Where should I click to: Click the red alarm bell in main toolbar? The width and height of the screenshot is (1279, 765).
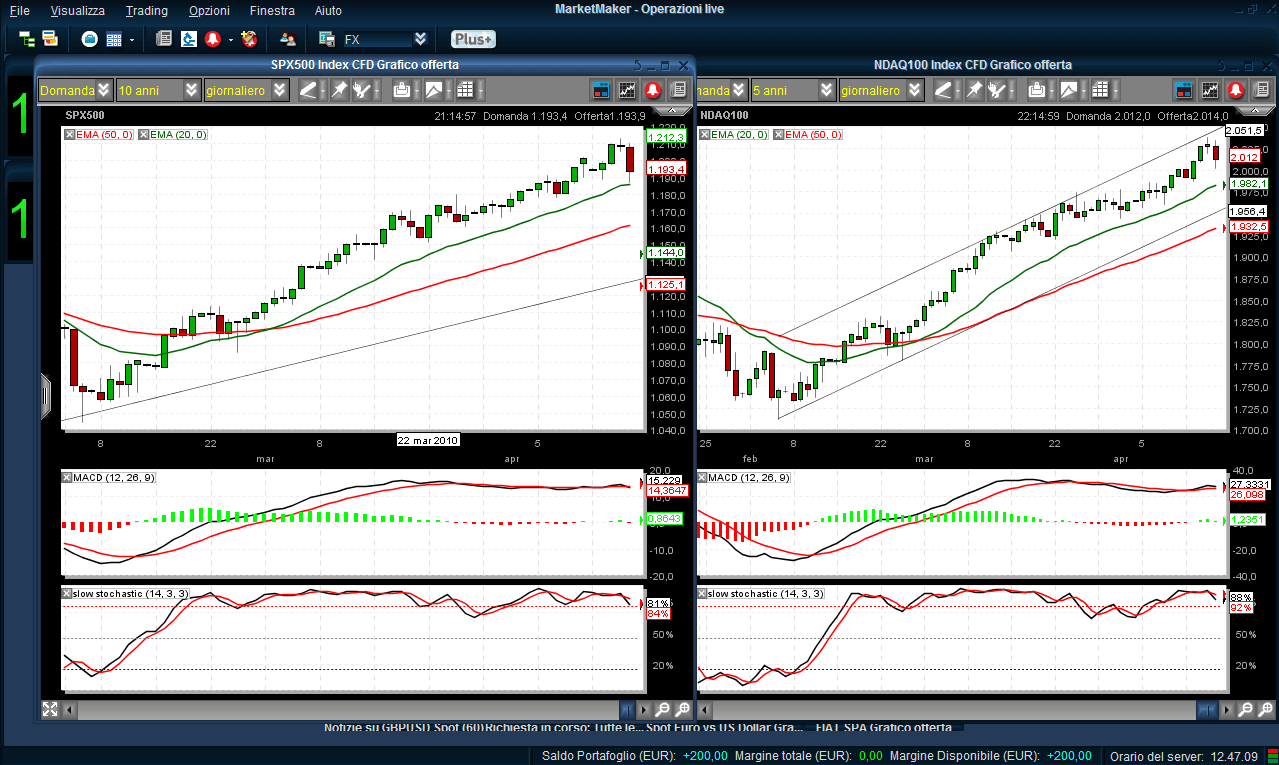click(213, 39)
